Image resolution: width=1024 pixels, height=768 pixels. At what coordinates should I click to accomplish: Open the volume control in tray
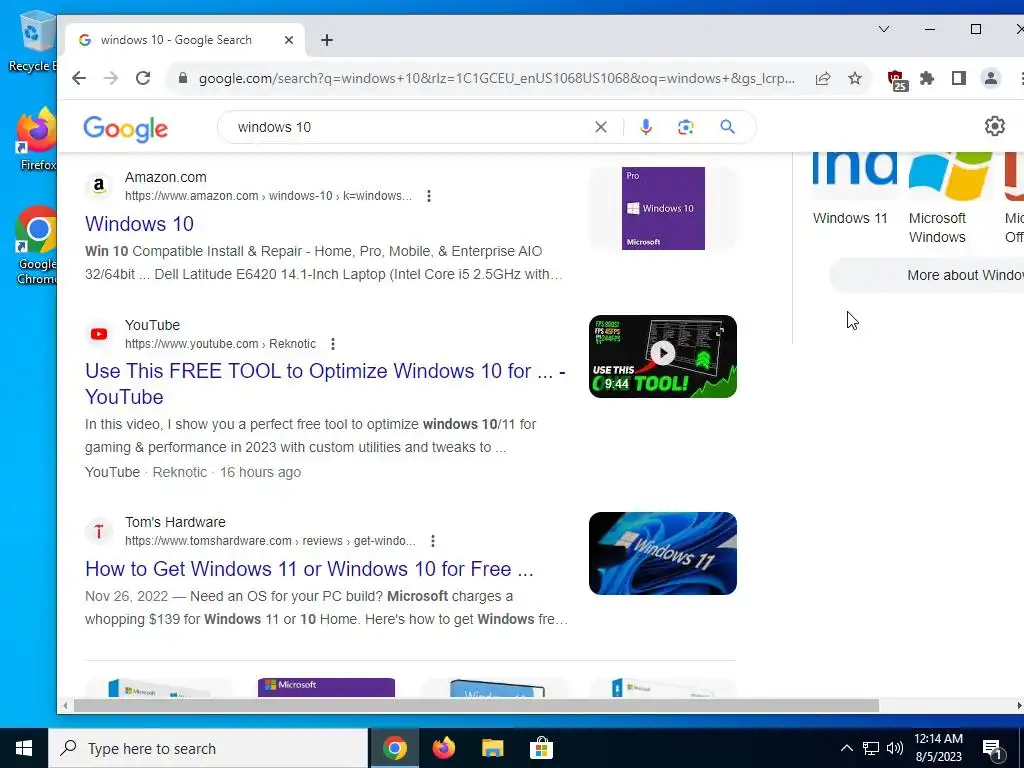click(x=895, y=748)
